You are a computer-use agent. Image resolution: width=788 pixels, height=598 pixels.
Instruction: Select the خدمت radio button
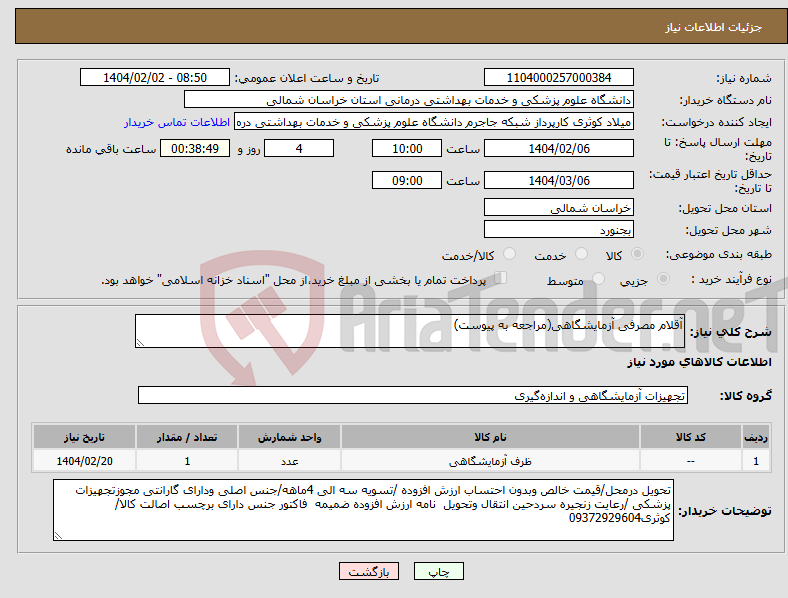coord(581,254)
